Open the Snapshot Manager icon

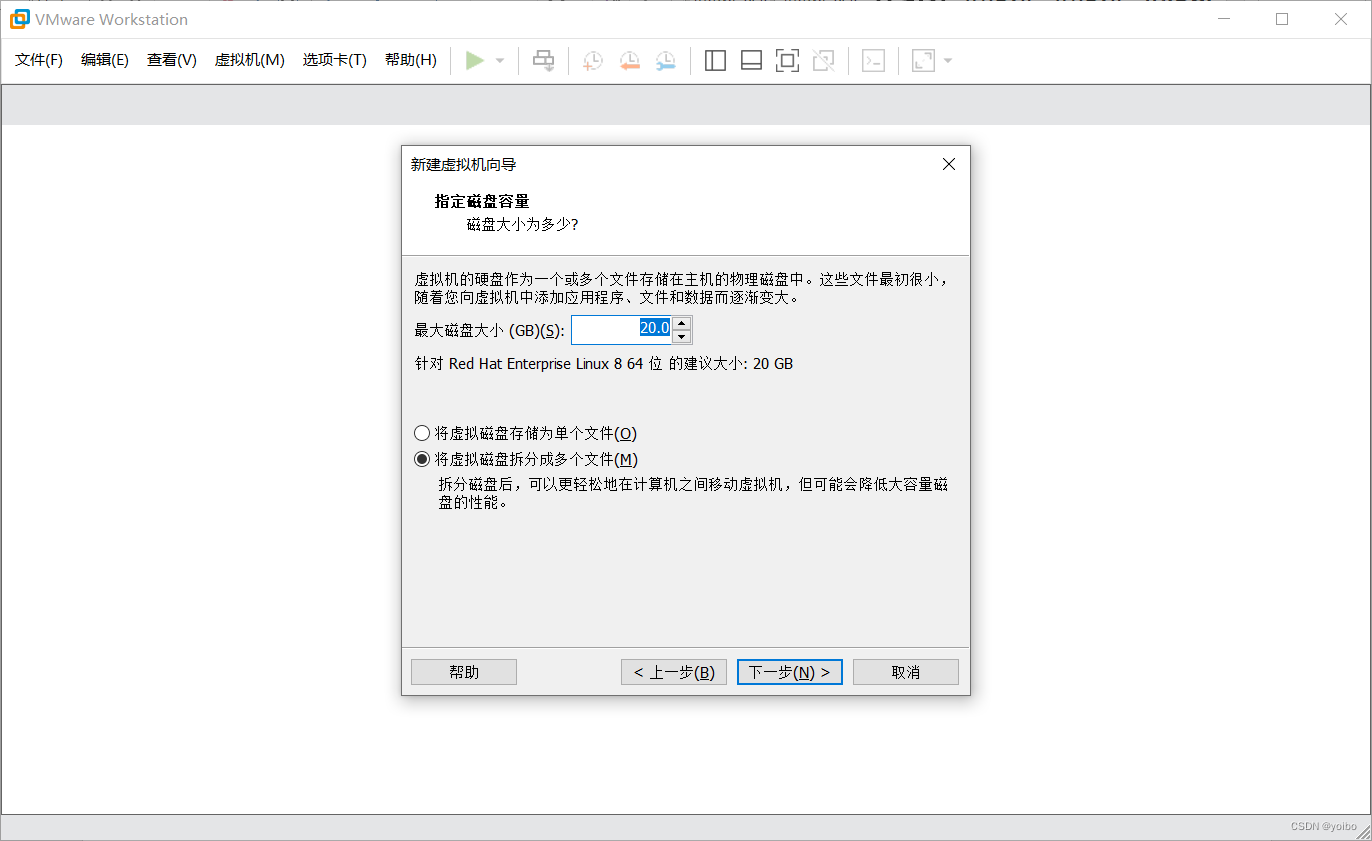[666, 61]
